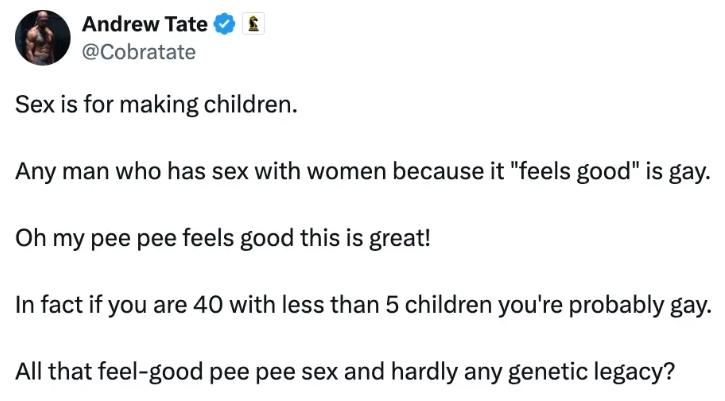725x401 pixels.
Task: Open the Andrew Tate display name
Action: point(145,24)
